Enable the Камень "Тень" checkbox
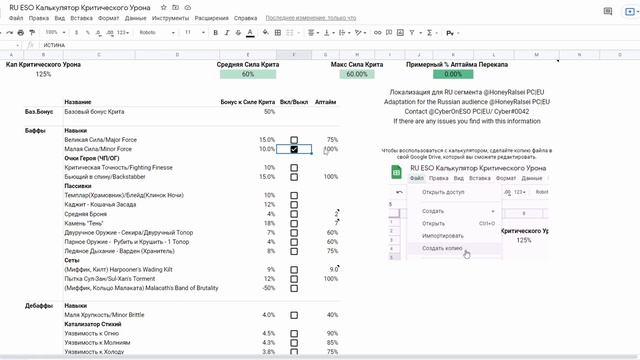Image resolution: width=640 pixels, height=360 pixels. click(x=294, y=224)
